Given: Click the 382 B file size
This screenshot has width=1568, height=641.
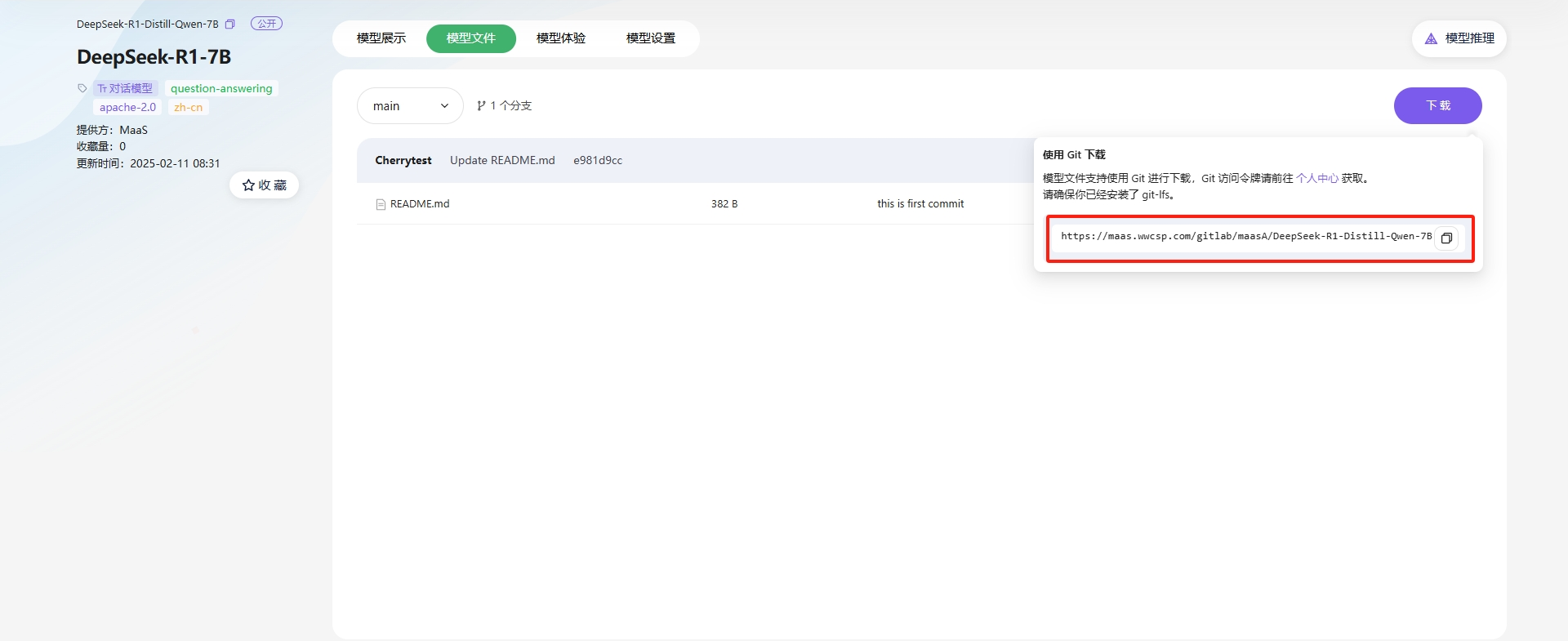Looking at the screenshot, I should (x=724, y=204).
